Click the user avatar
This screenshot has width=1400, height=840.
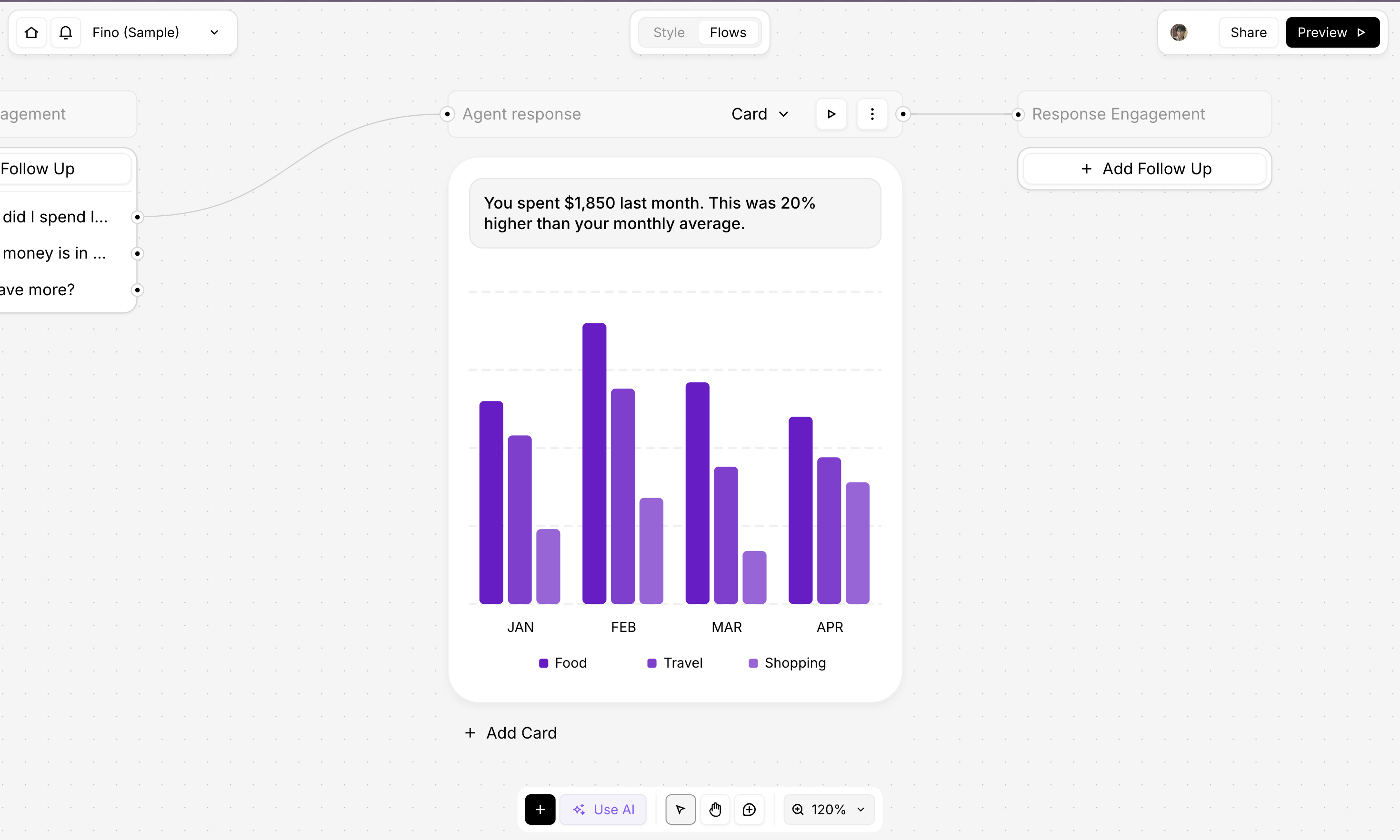pos(1180,32)
